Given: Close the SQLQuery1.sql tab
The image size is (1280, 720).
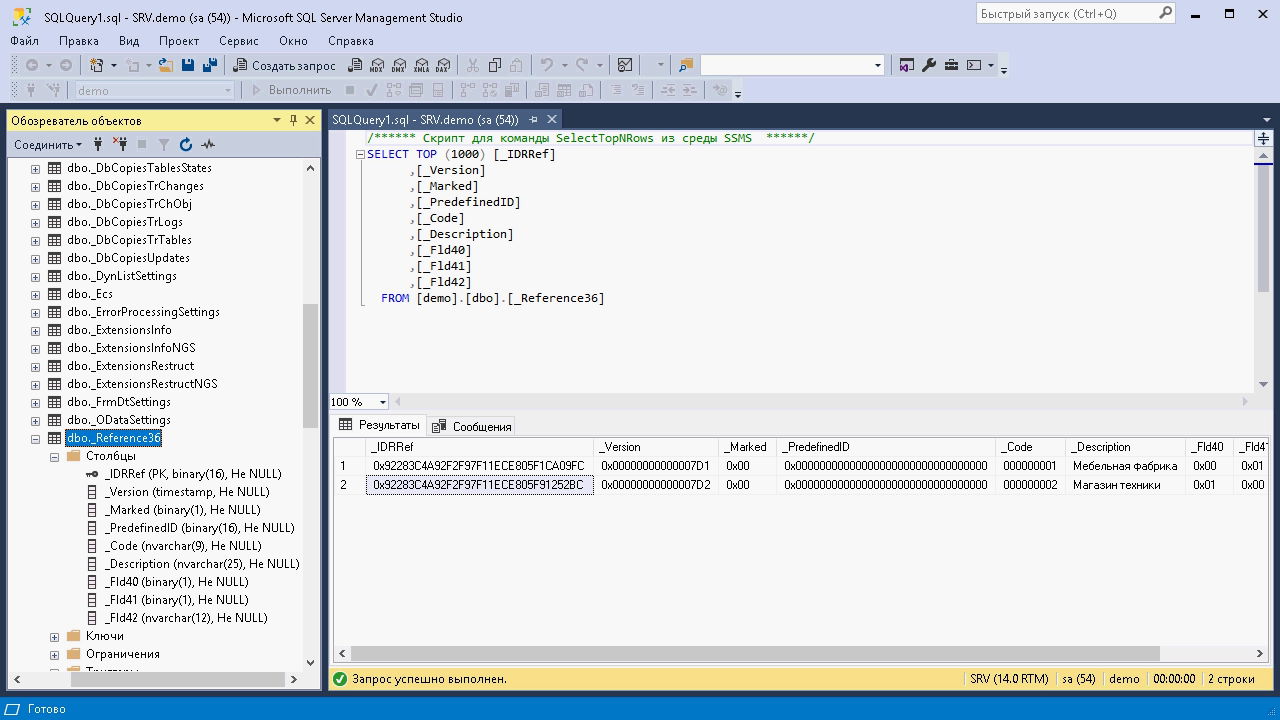Looking at the screenshot, I should click(x=552, y=119).
